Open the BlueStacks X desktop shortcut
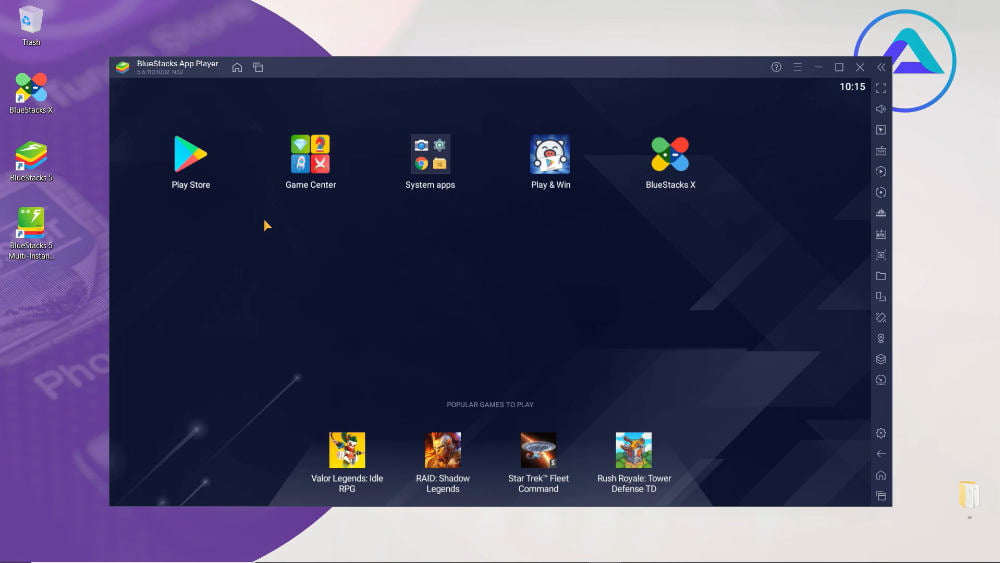1000x563 pixels. [x=31, y=93]
